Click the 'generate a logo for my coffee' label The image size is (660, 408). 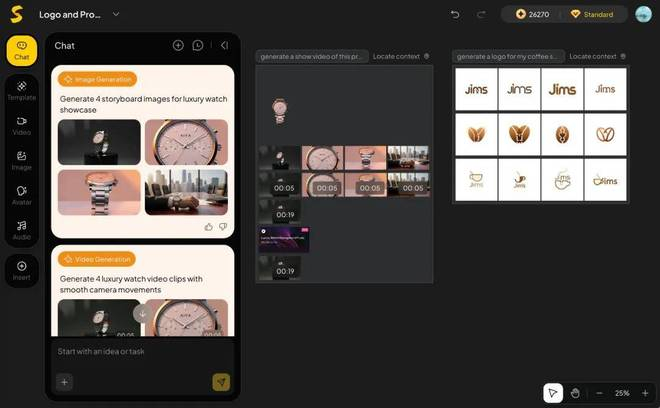point(508,56)
